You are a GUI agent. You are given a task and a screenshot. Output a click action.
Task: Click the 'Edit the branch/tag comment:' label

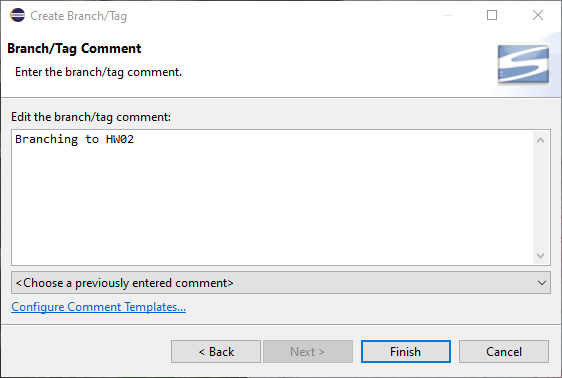pos(91,117)
